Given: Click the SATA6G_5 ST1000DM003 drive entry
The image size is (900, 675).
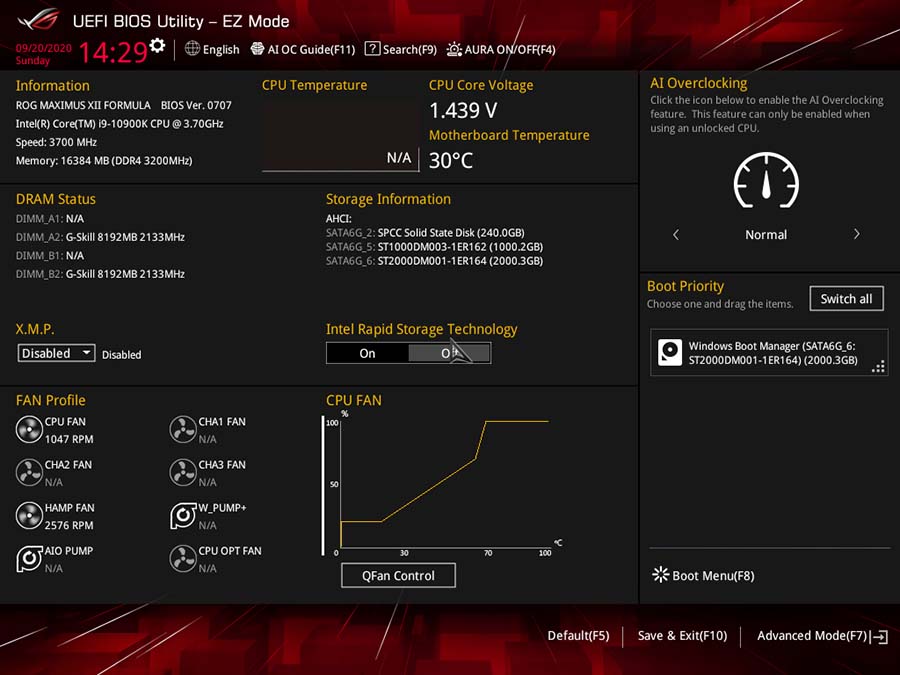Looking at the screenshot, I should [435, 247].
